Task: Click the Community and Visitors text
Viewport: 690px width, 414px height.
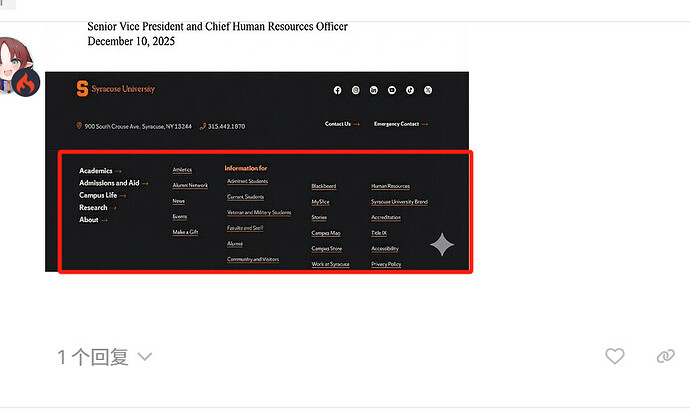Action: click(x=253, y=259)
